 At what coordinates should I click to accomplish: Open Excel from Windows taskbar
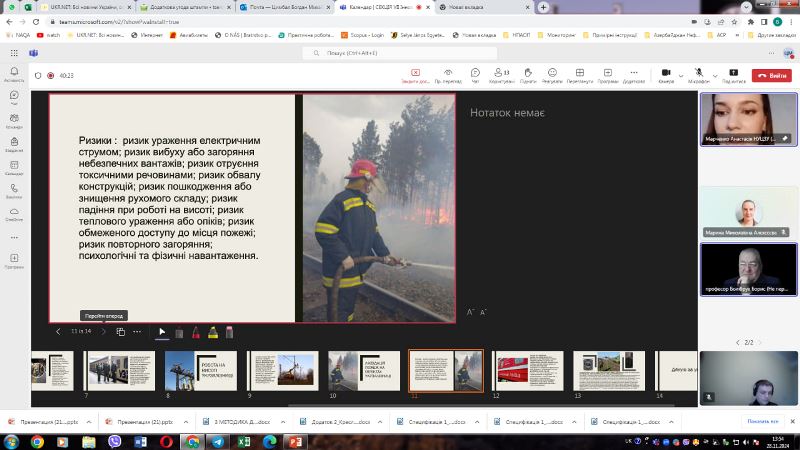pos(244,442)
